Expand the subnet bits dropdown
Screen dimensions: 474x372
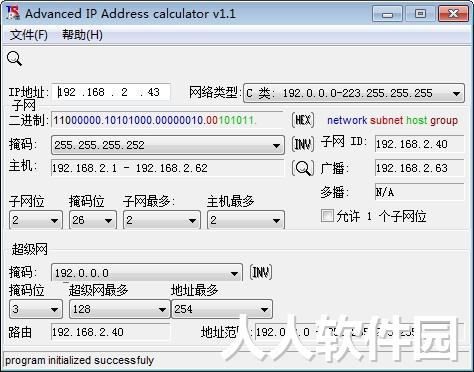36,220
